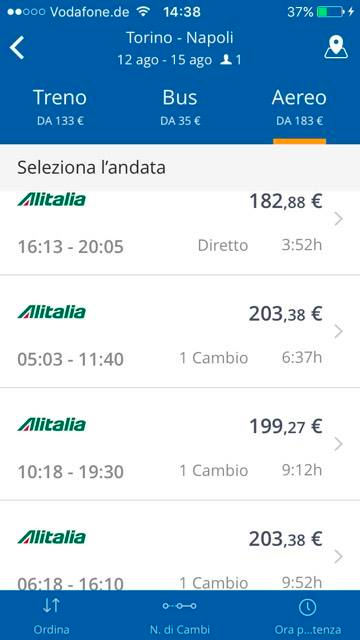Tap Alitalia logo on 182,88 € flight
Screen dimensions: 360x640
51,200
